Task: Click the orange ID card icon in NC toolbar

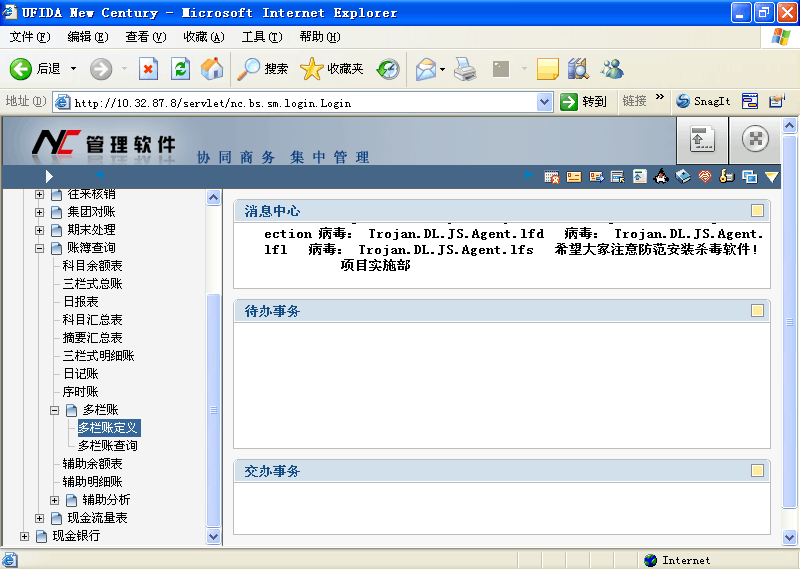Action: (x=574, y=177)
